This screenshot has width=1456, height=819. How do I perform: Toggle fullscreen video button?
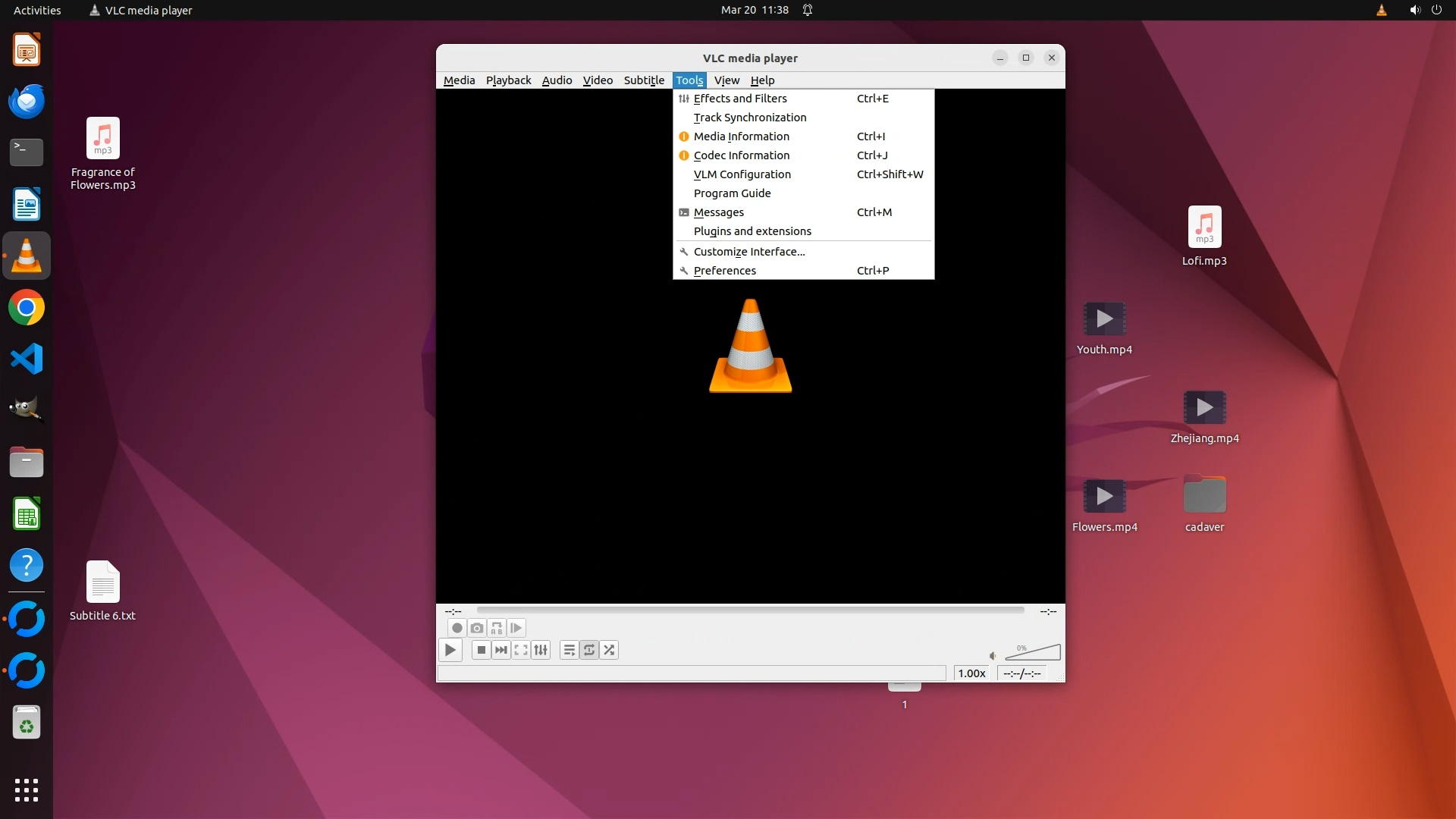point(521,650)
